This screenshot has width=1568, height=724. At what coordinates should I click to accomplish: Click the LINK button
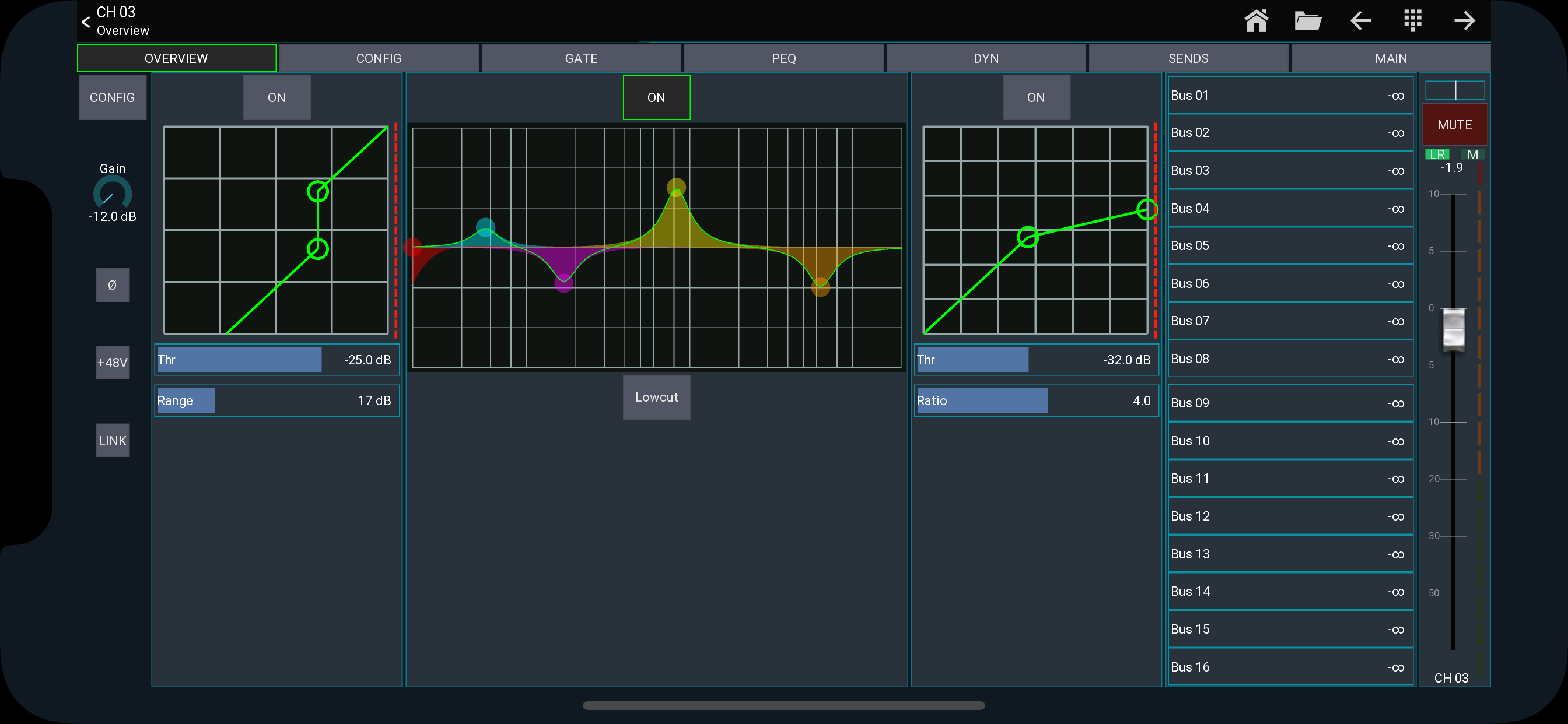point(113,441)
